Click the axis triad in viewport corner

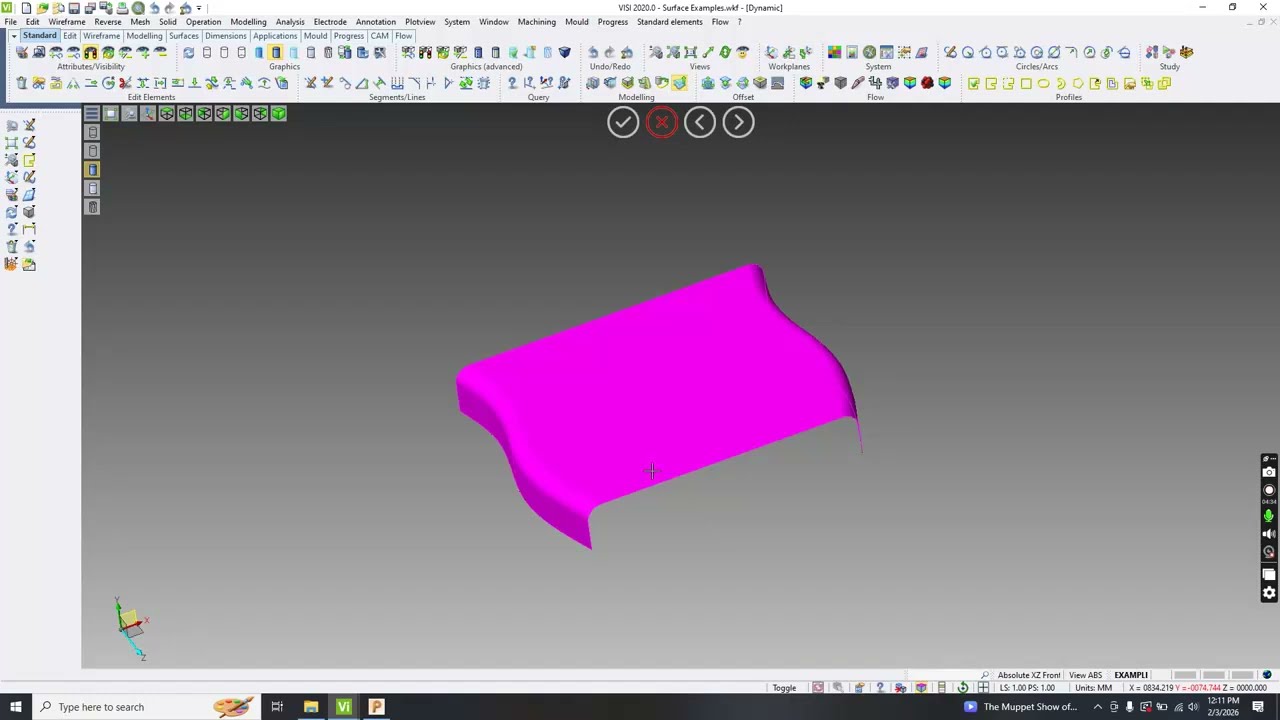point(130,627)
